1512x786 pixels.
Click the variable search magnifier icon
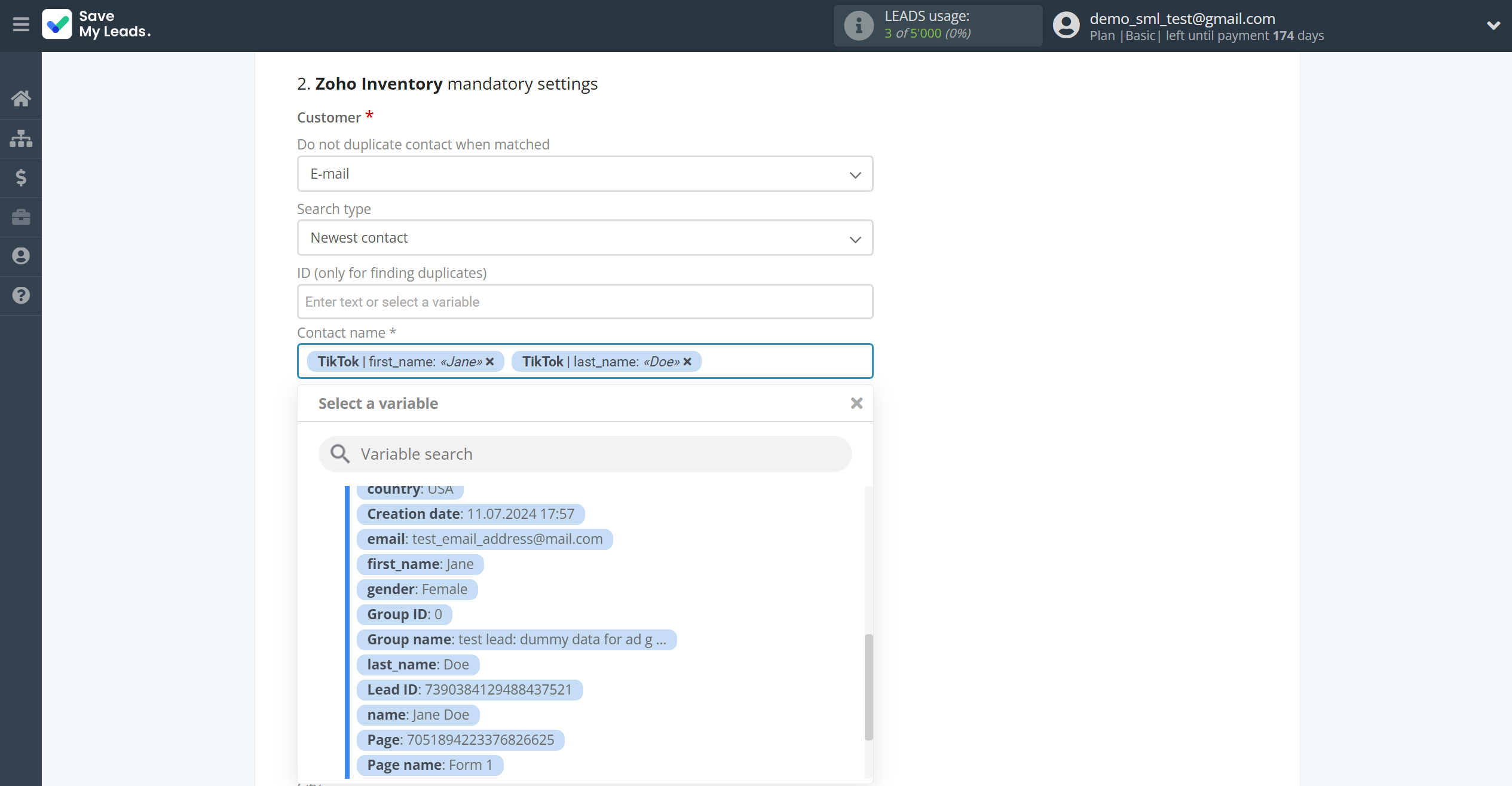340,454
